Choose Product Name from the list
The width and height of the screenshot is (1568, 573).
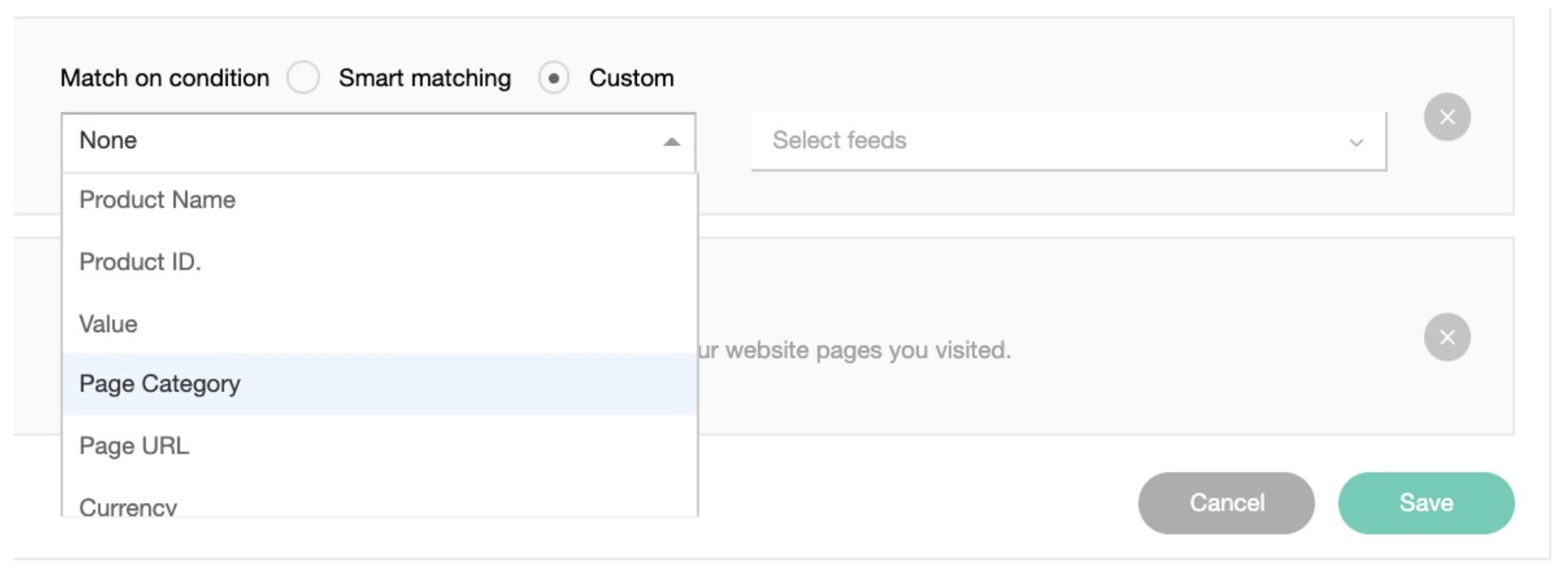158,200
